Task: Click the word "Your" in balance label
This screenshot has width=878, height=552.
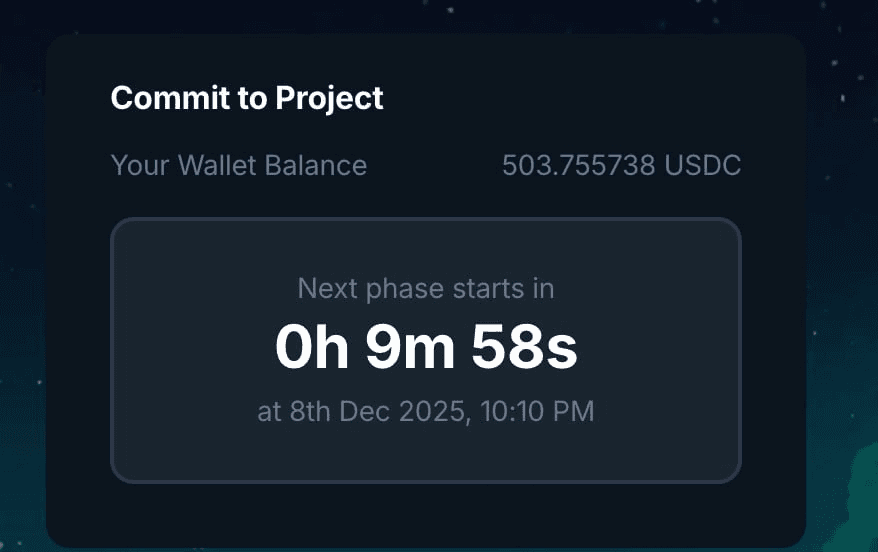Action: pyautogui.click(x=140, y=165)
